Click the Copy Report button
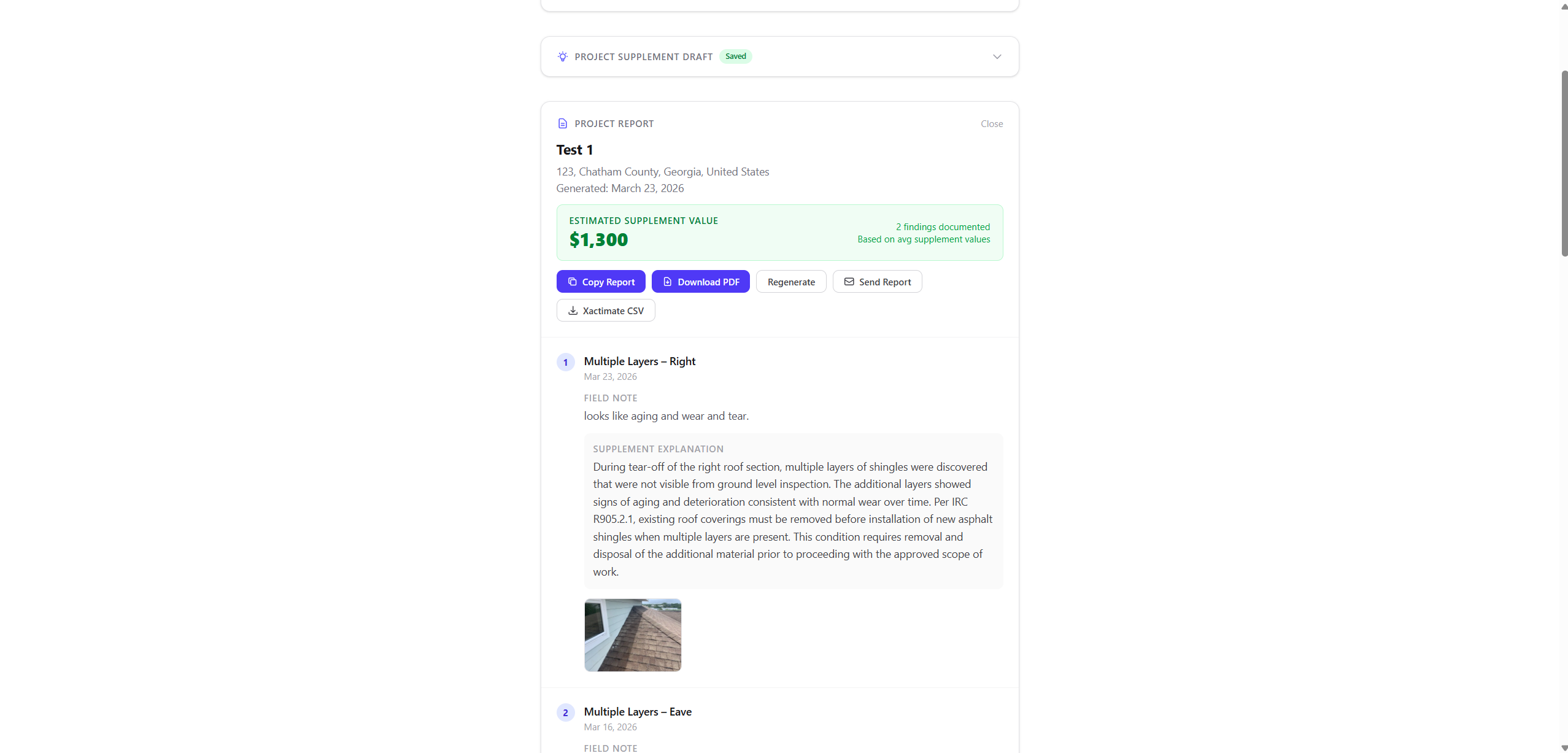This screenshot has width=1568, height=753. tap(600, 282)
